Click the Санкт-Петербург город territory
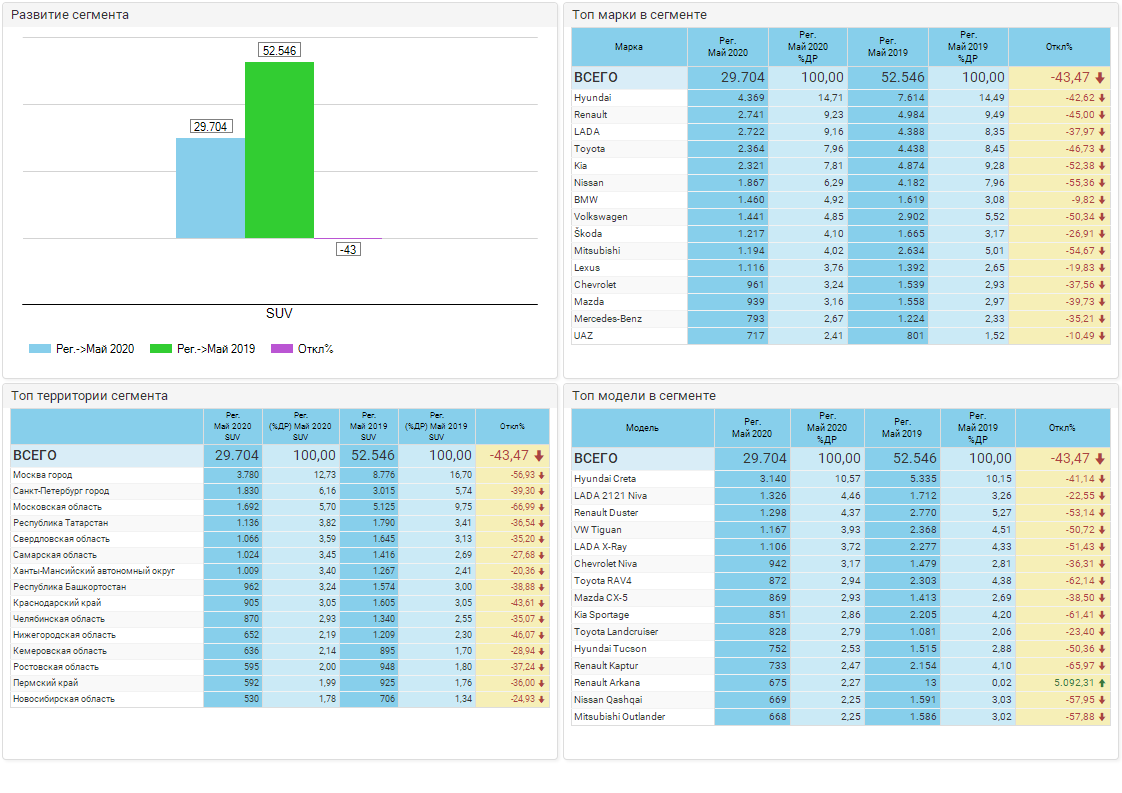 61,491
